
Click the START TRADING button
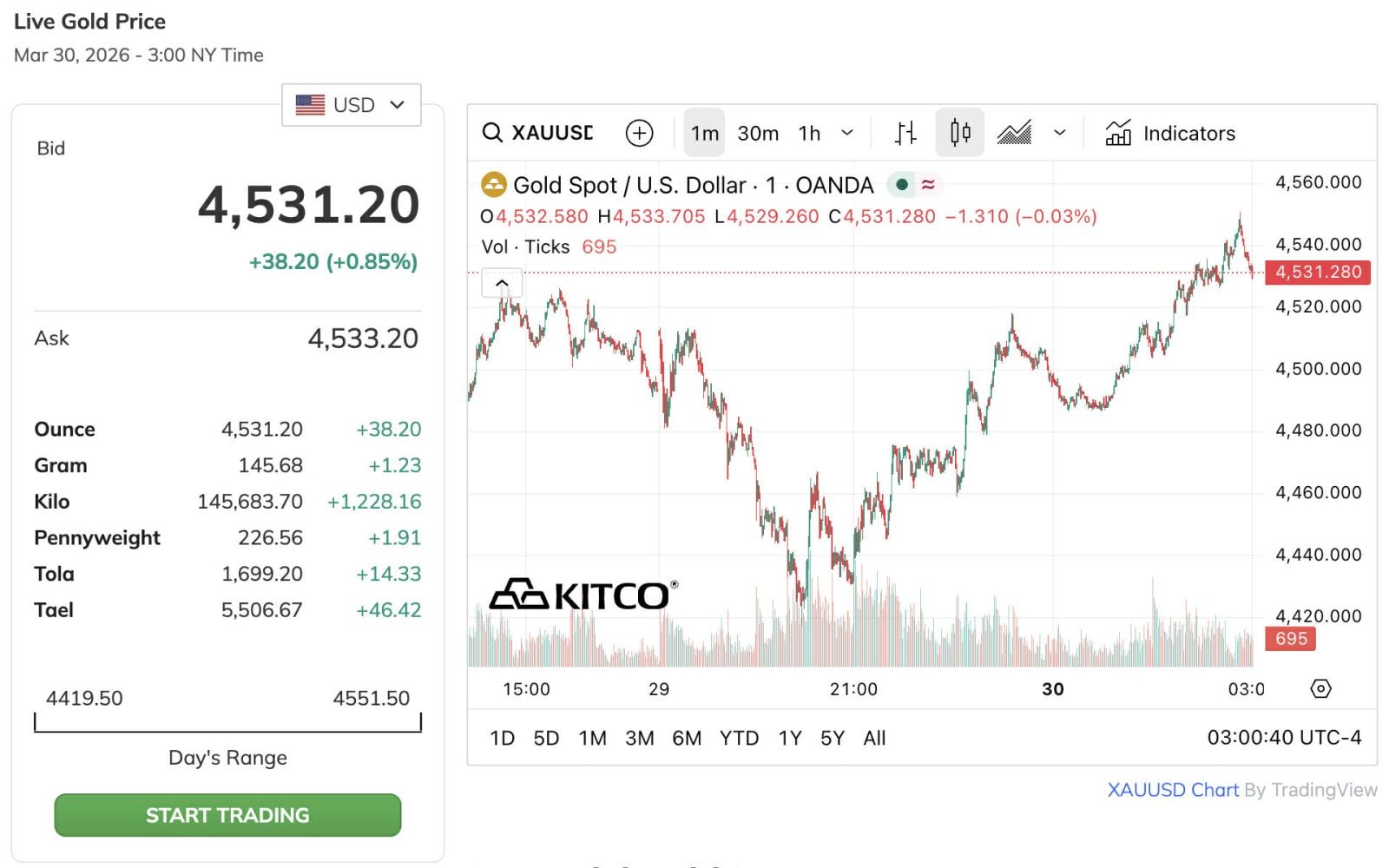[227, 815]
